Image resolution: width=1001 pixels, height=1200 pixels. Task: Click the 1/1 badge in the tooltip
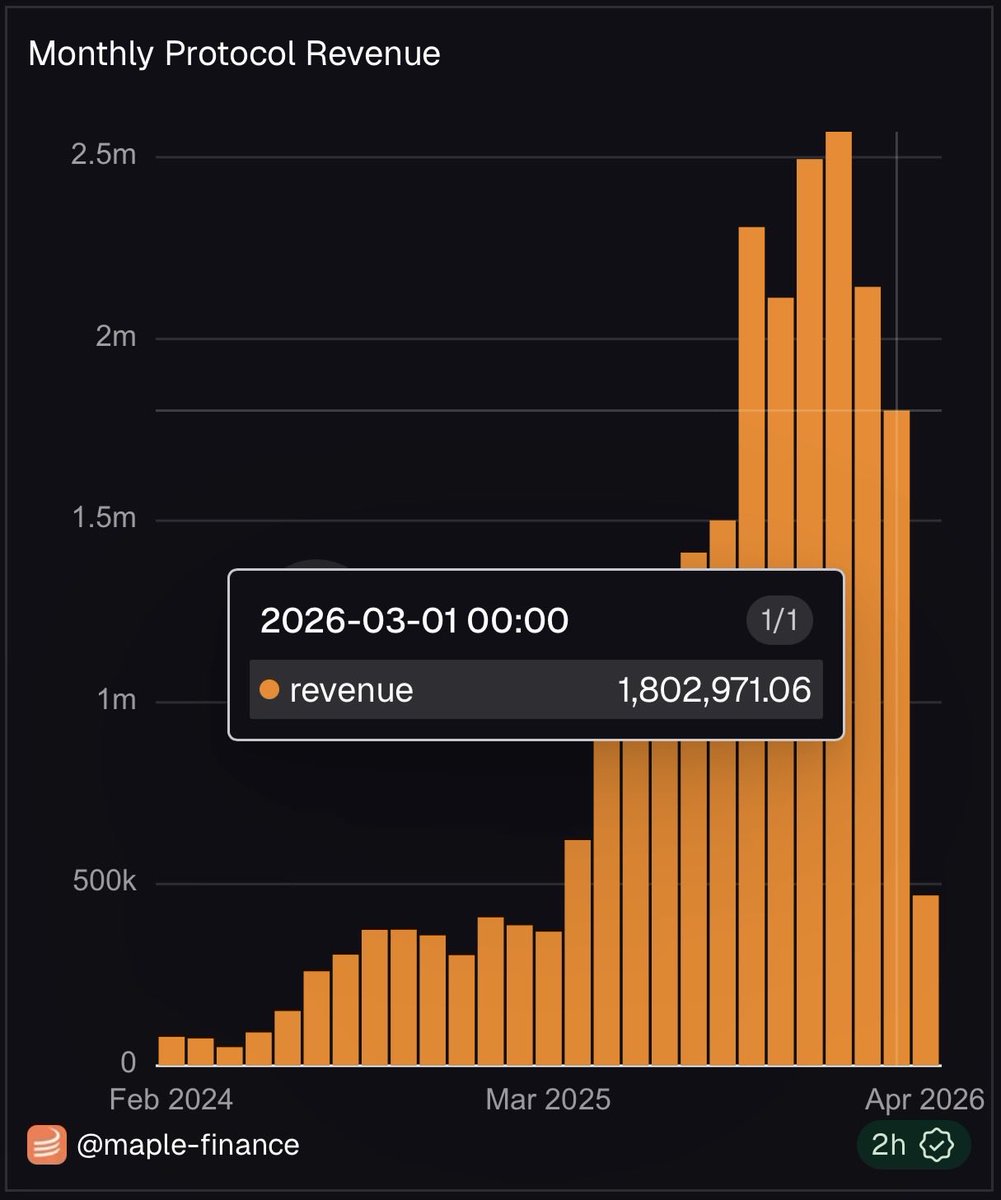pos(779,621)
